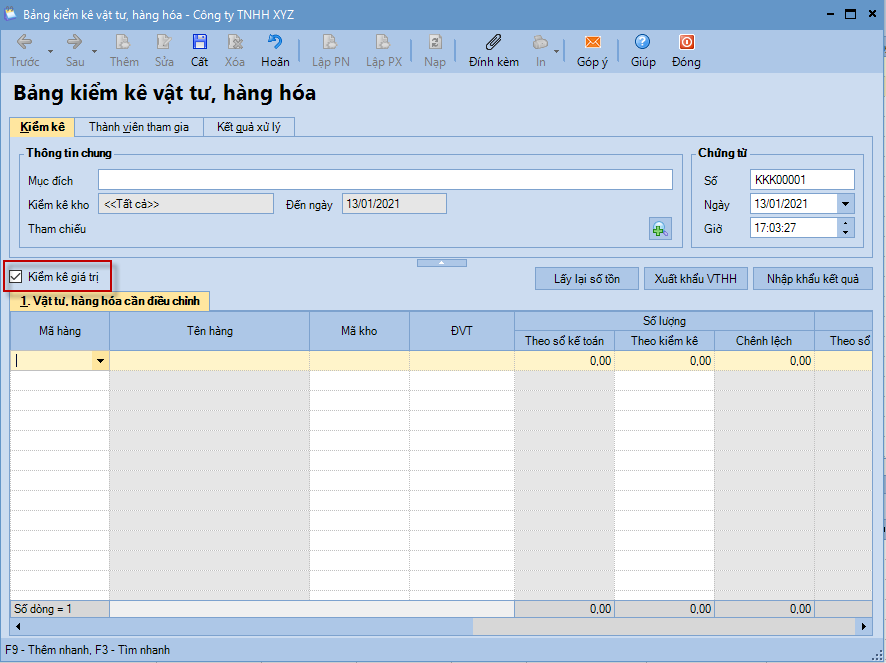Click the Lập PX toolbar icon
Viewport: 886px width, 663px height.
tap(383, 42)
